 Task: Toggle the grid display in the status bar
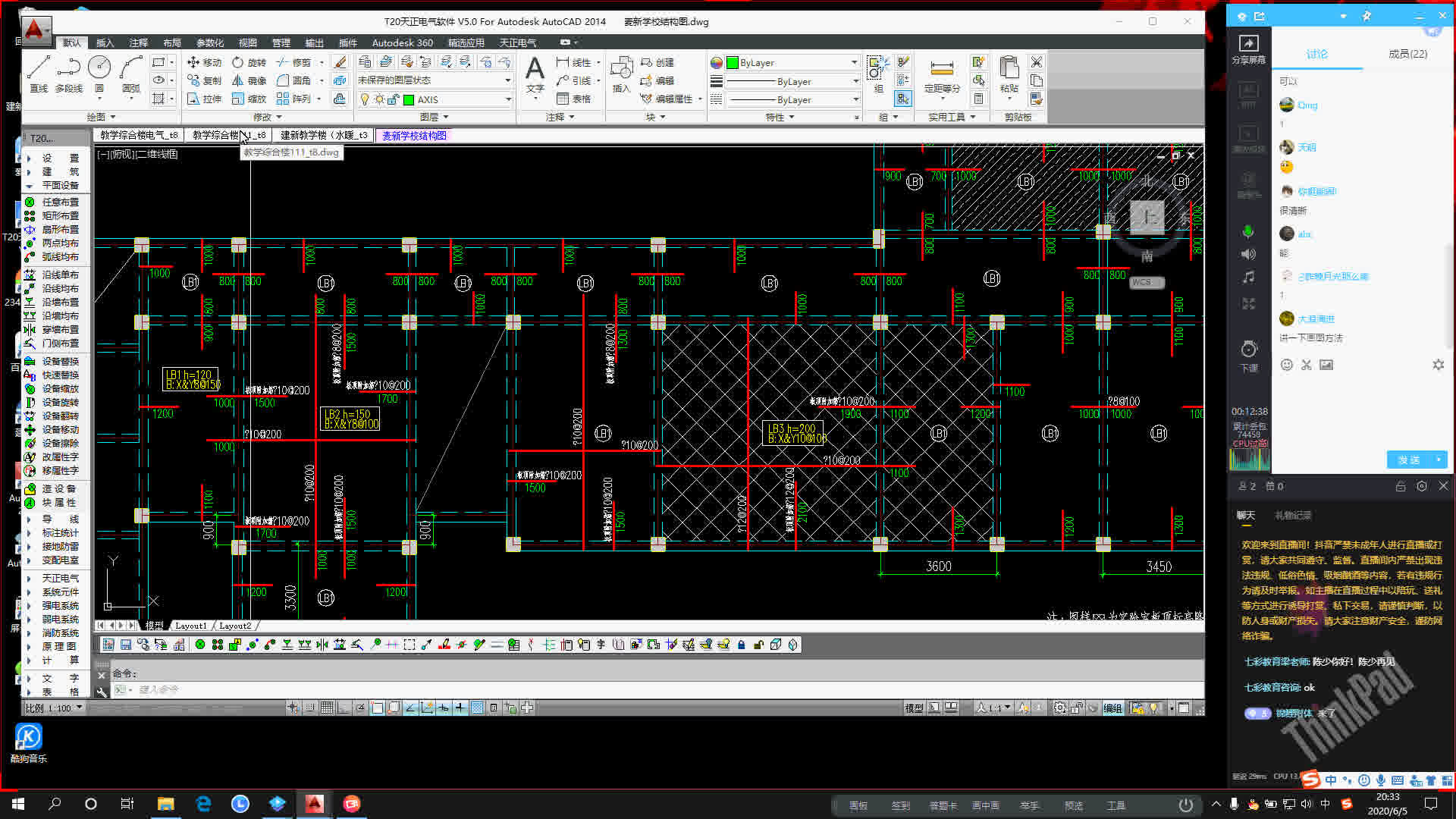327,708
